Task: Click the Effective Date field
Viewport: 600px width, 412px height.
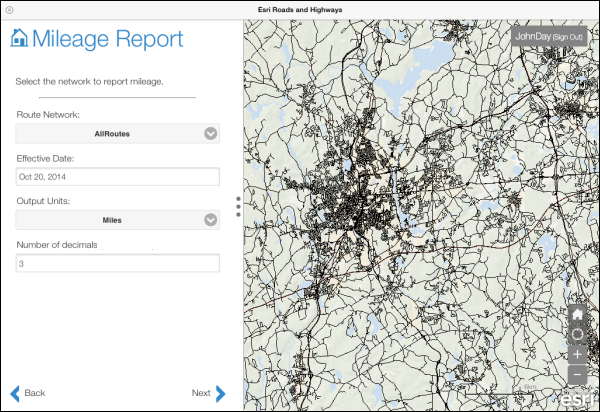Action: [x=117, y=177]
